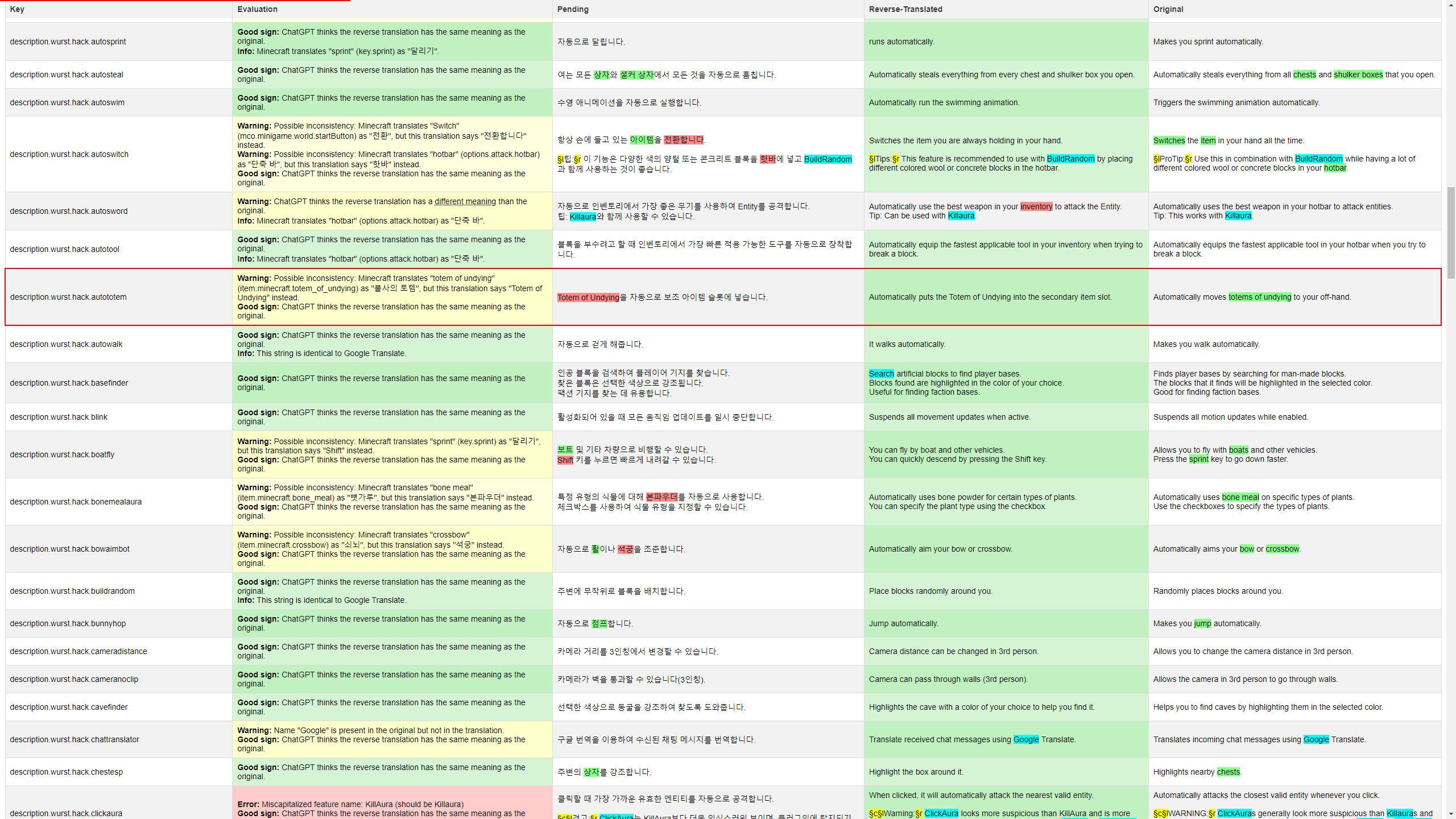Click the Original column header
The height and width of the screenshot is (819, 1456).
1168,9
